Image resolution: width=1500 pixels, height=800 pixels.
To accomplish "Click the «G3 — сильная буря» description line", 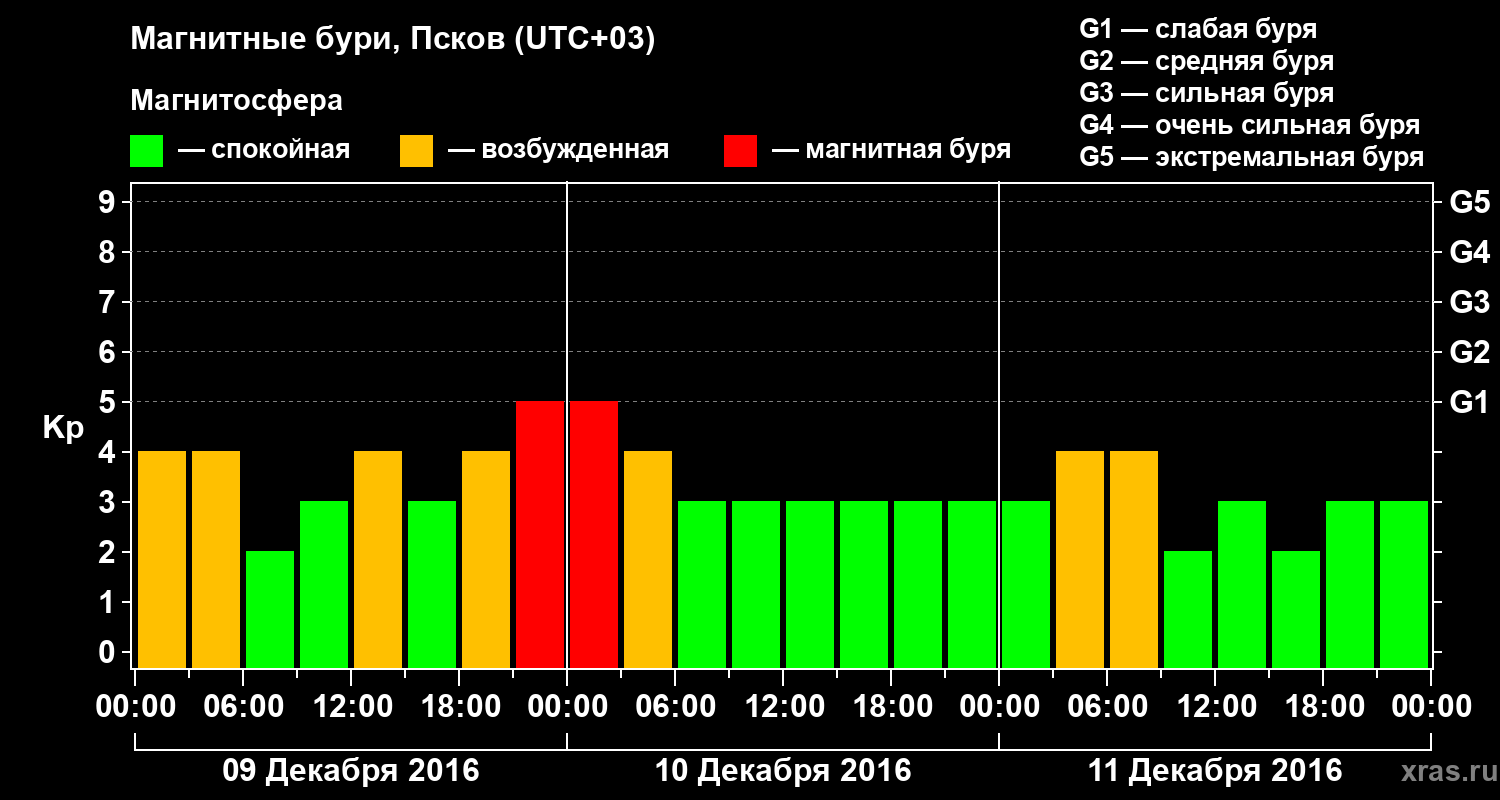I will click(x=1207, y=93).
